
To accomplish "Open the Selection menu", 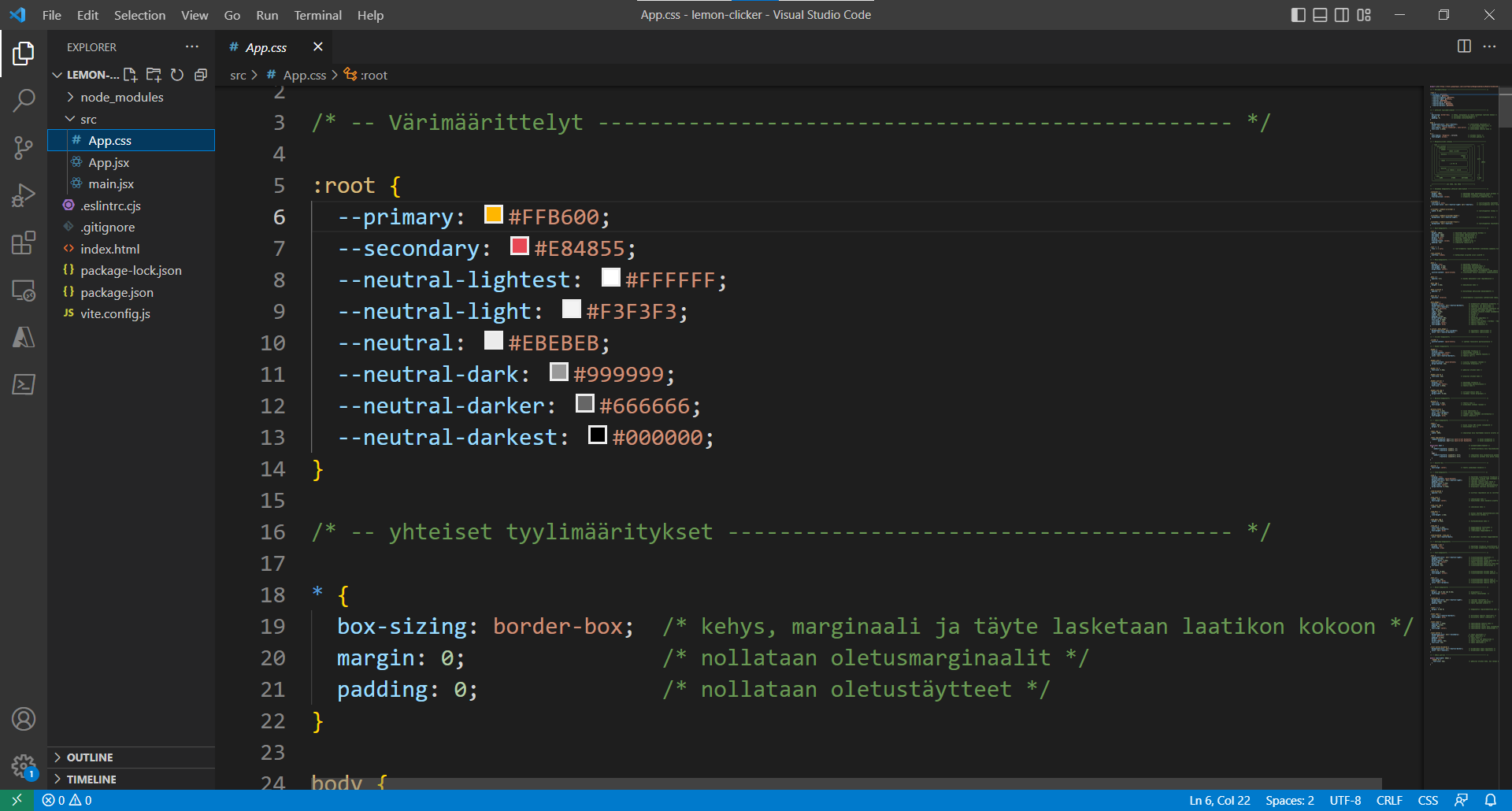I will click(139, 15).
